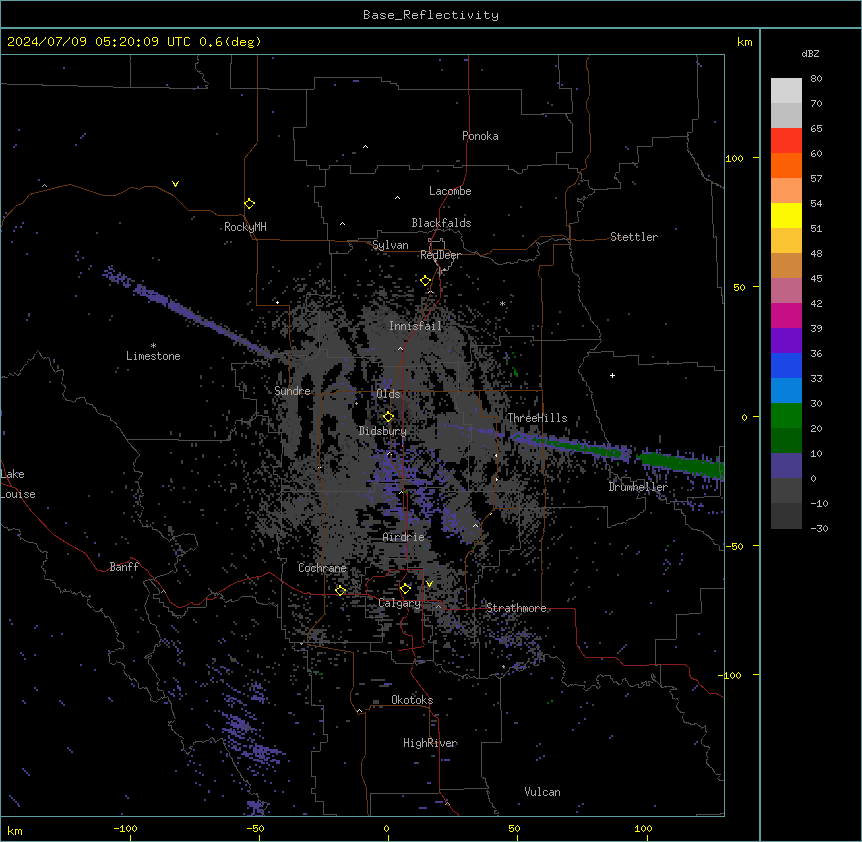This screenshot has height=842, width=862.
Task: Click the yellow marker above RockyMH
Action: 249,204
